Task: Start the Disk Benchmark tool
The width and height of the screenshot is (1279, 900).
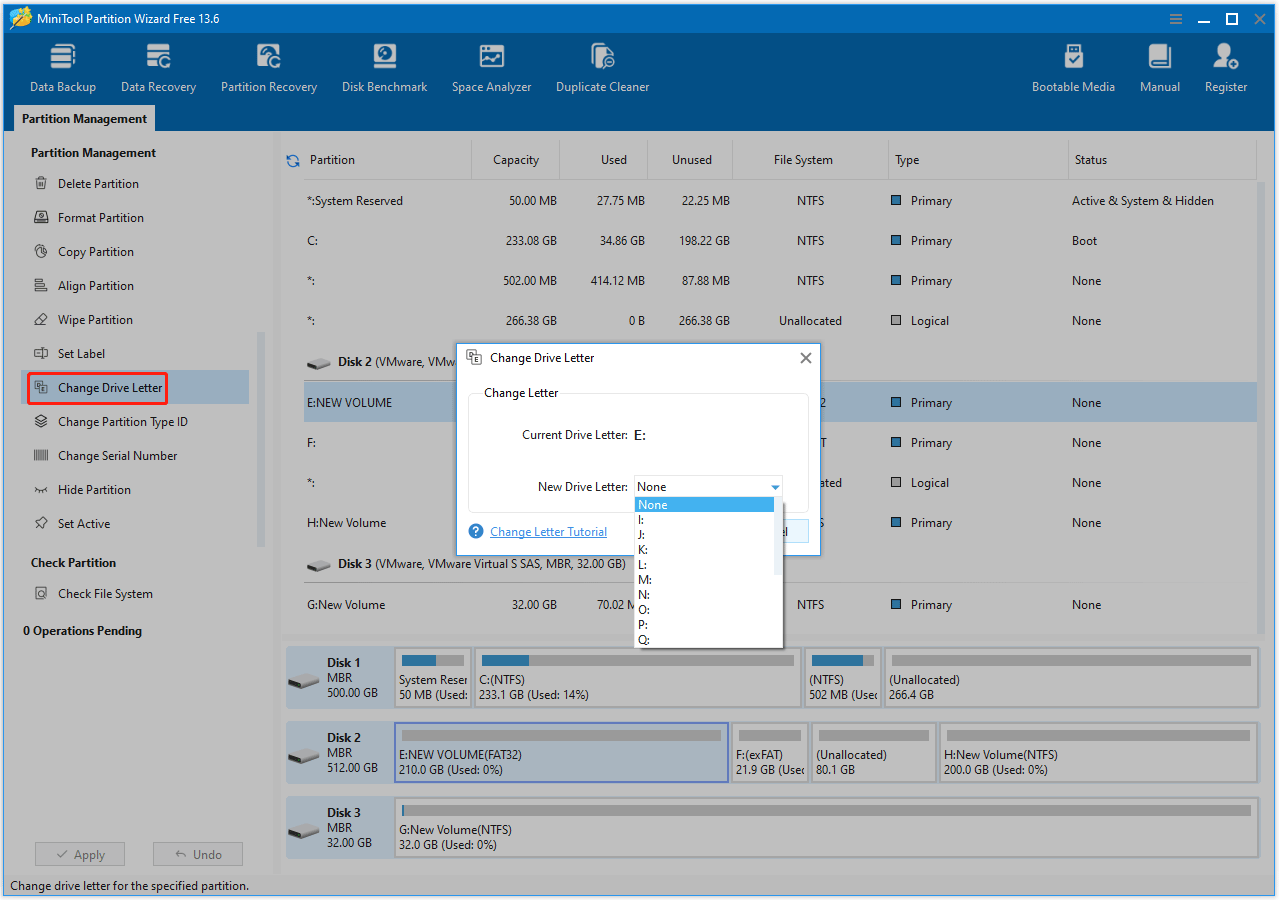Action: [384, 68]
